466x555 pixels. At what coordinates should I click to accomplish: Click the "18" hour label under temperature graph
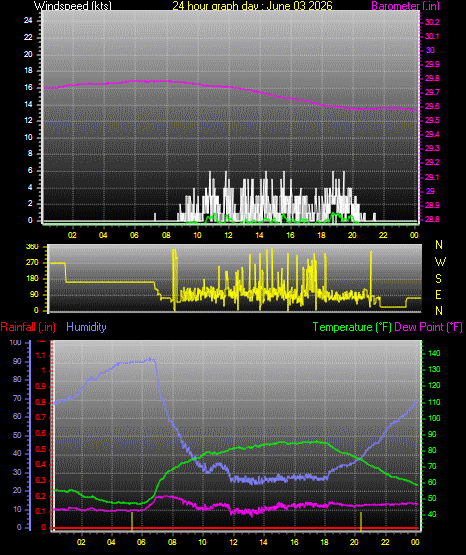click(x=324, y=542)
